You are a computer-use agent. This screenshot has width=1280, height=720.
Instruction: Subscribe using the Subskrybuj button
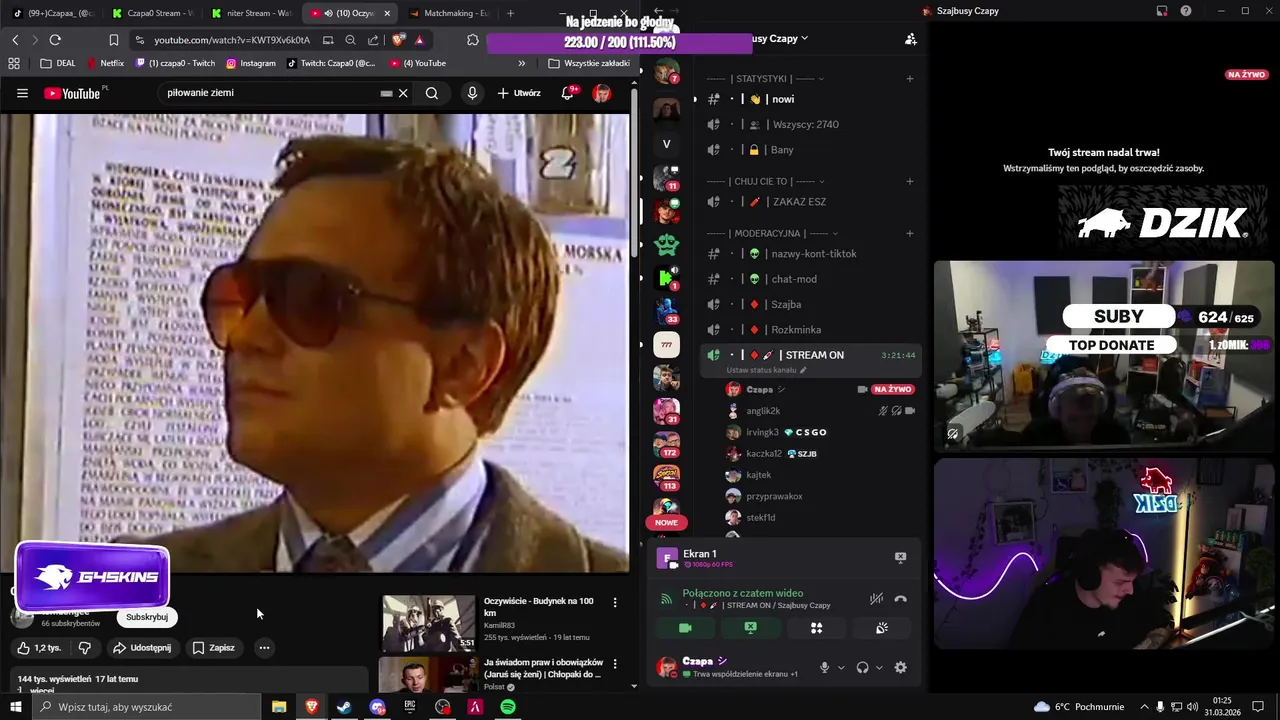[147, 617]
